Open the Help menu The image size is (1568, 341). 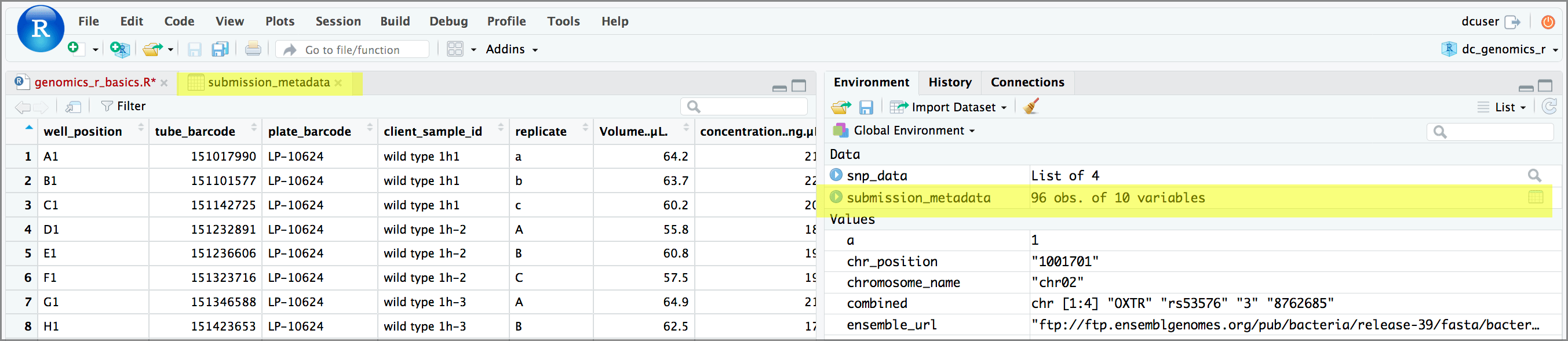click(615, 21)
